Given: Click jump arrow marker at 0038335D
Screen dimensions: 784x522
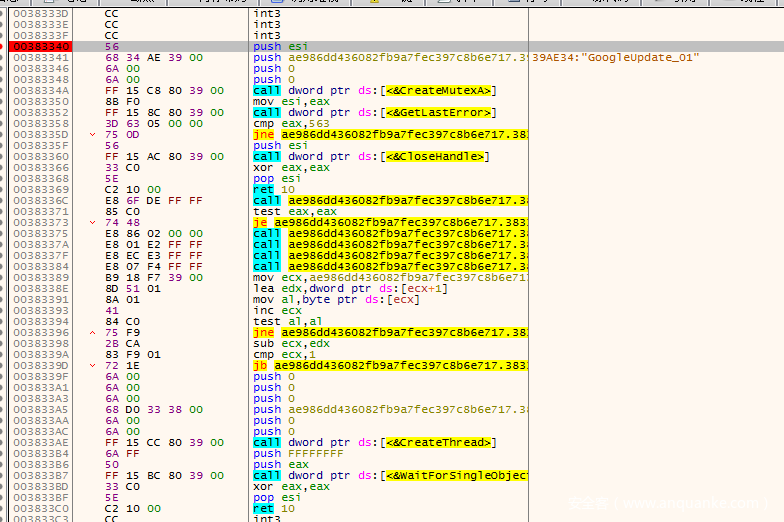Looking at the screenshot, I should [x=93, y=134].
